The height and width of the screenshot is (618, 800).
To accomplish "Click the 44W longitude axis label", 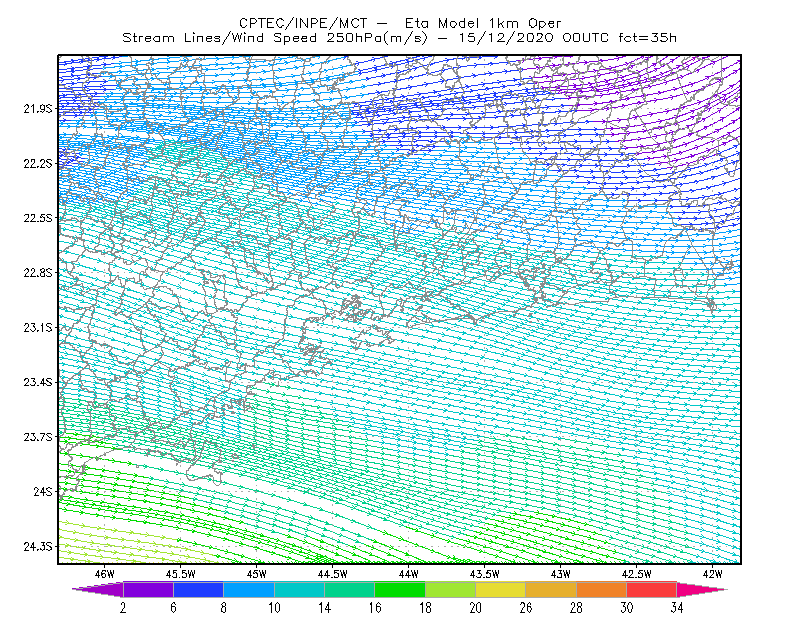I will [x=409, y=574].
